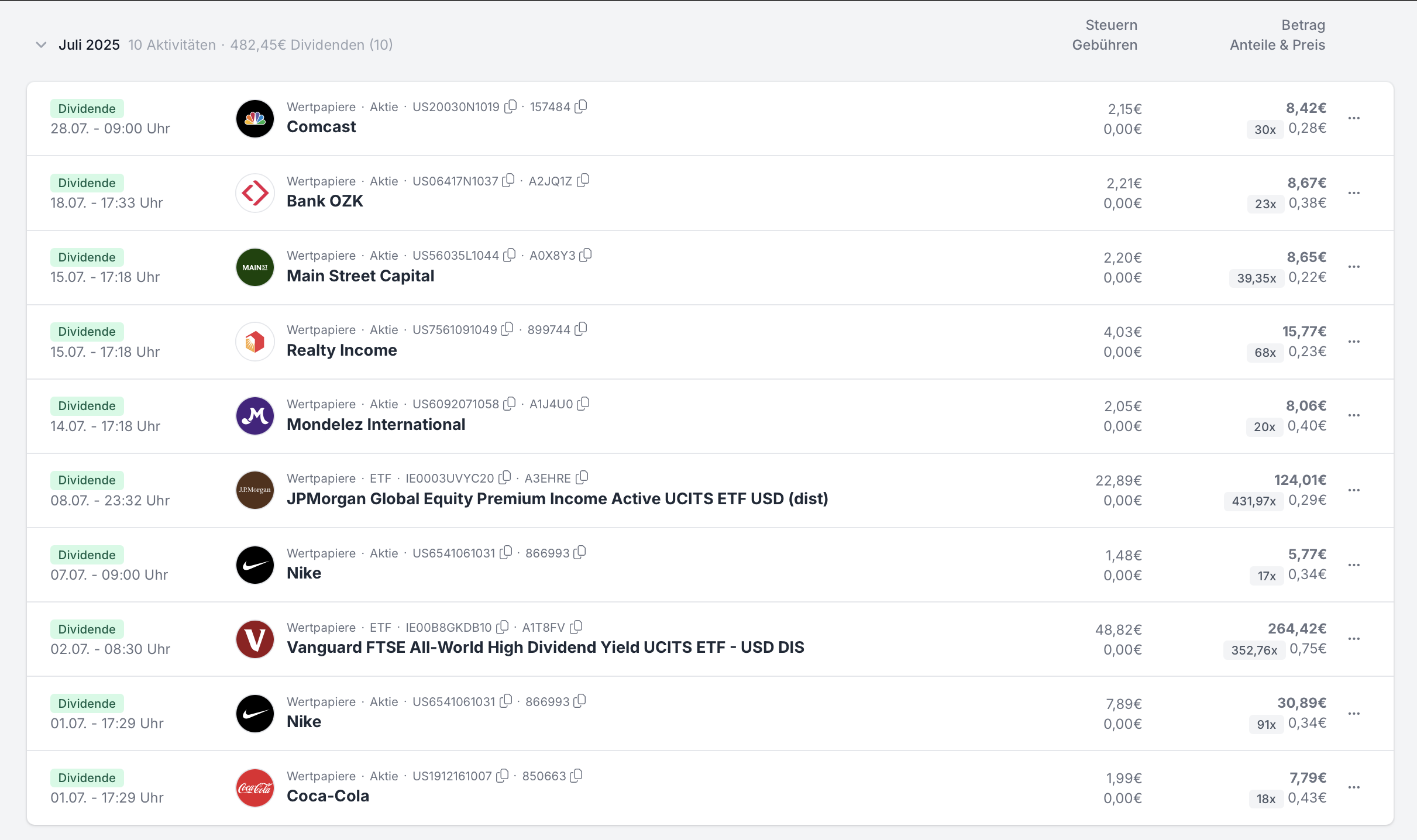1417x840 pixels.
Task: Copy Bank OZK ISIN US06417N1037
Action: (509, 181)
